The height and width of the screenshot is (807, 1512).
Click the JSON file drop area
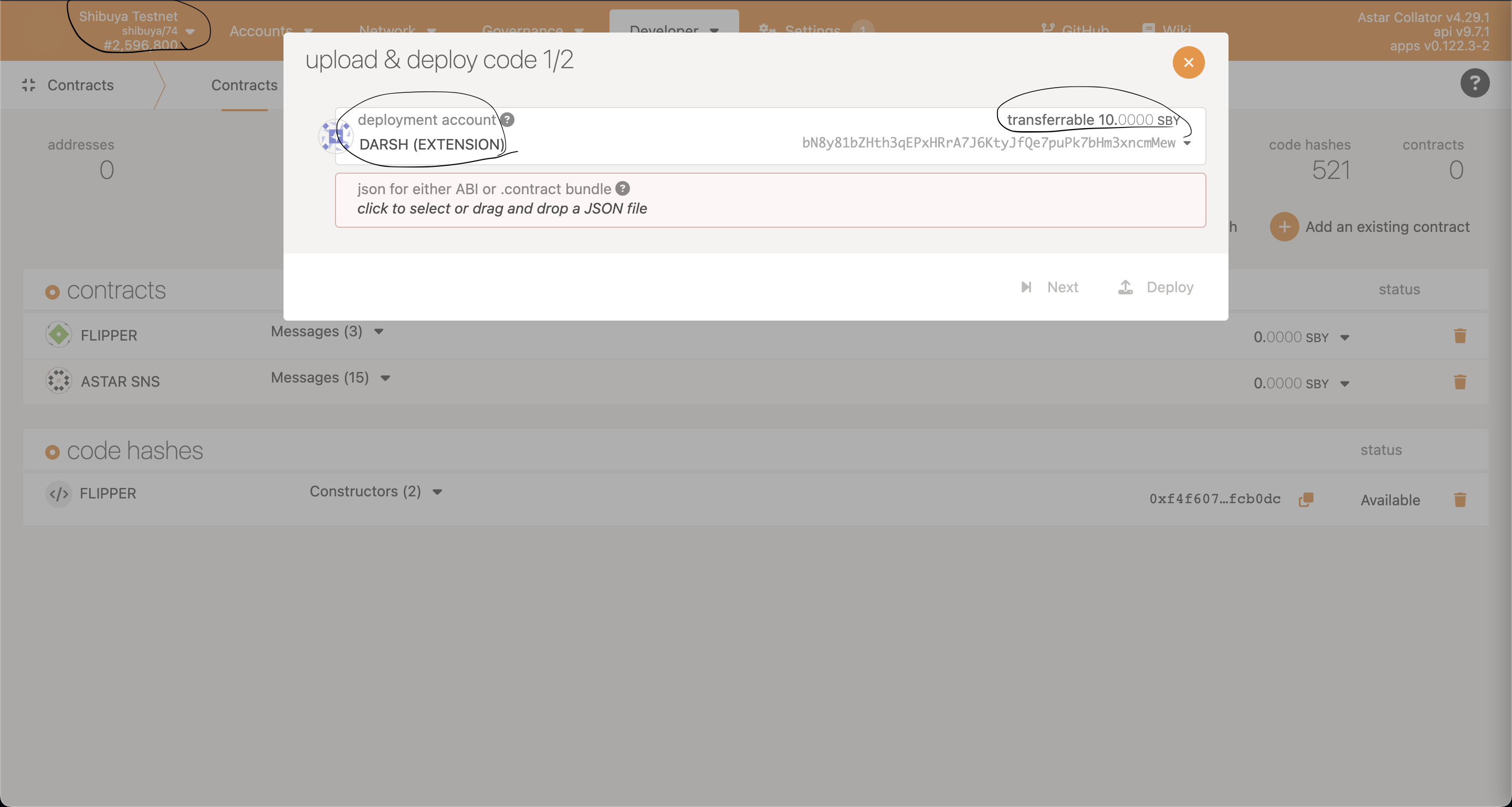coord(770,200)
